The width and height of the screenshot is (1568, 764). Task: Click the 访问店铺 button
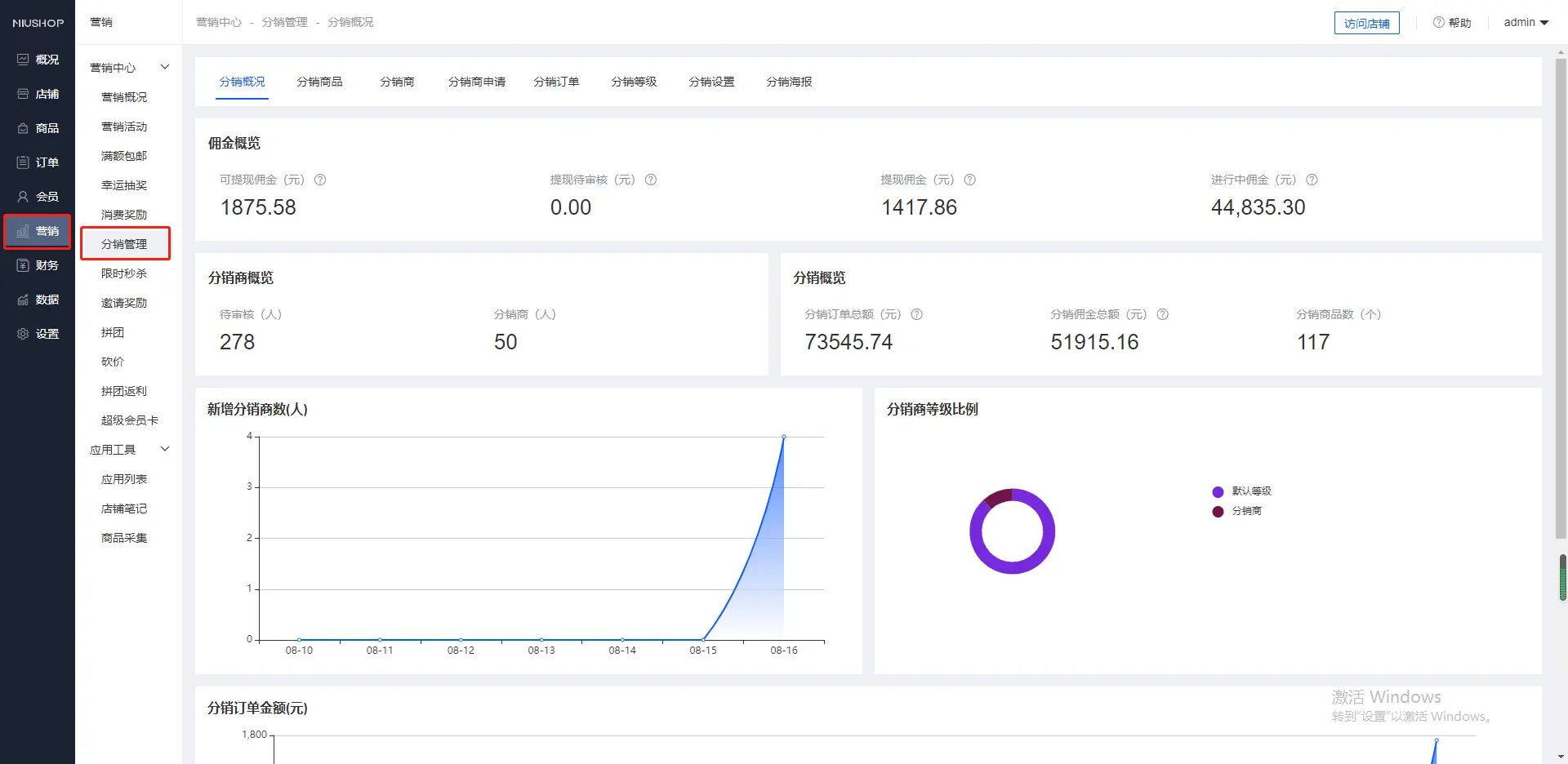[1366, 23]
